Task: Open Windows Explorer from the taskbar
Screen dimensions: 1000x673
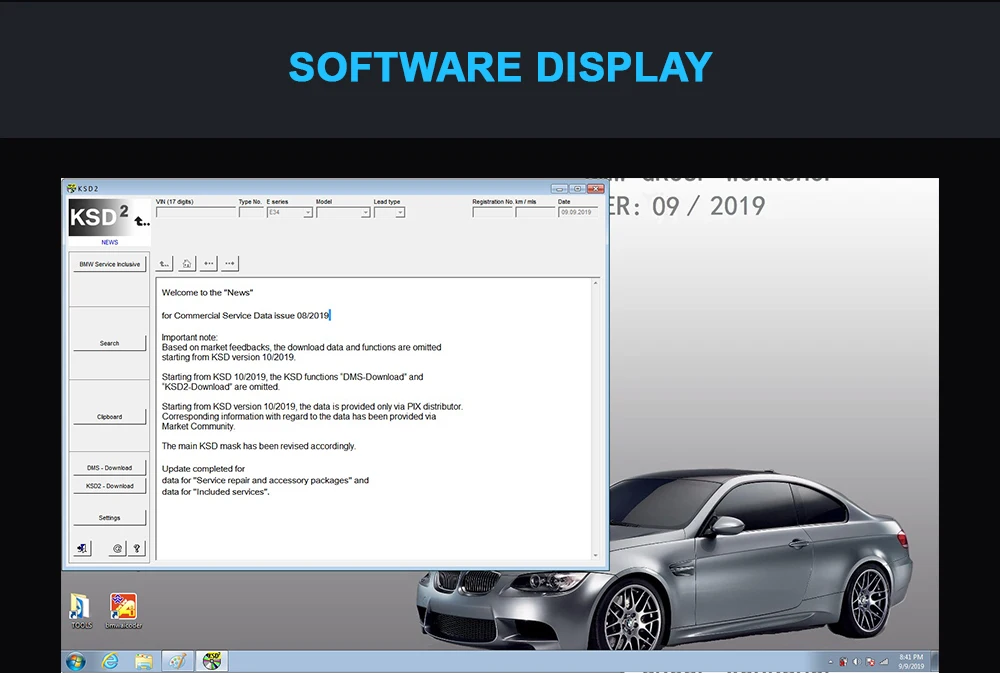Action: tap(144, 662)
